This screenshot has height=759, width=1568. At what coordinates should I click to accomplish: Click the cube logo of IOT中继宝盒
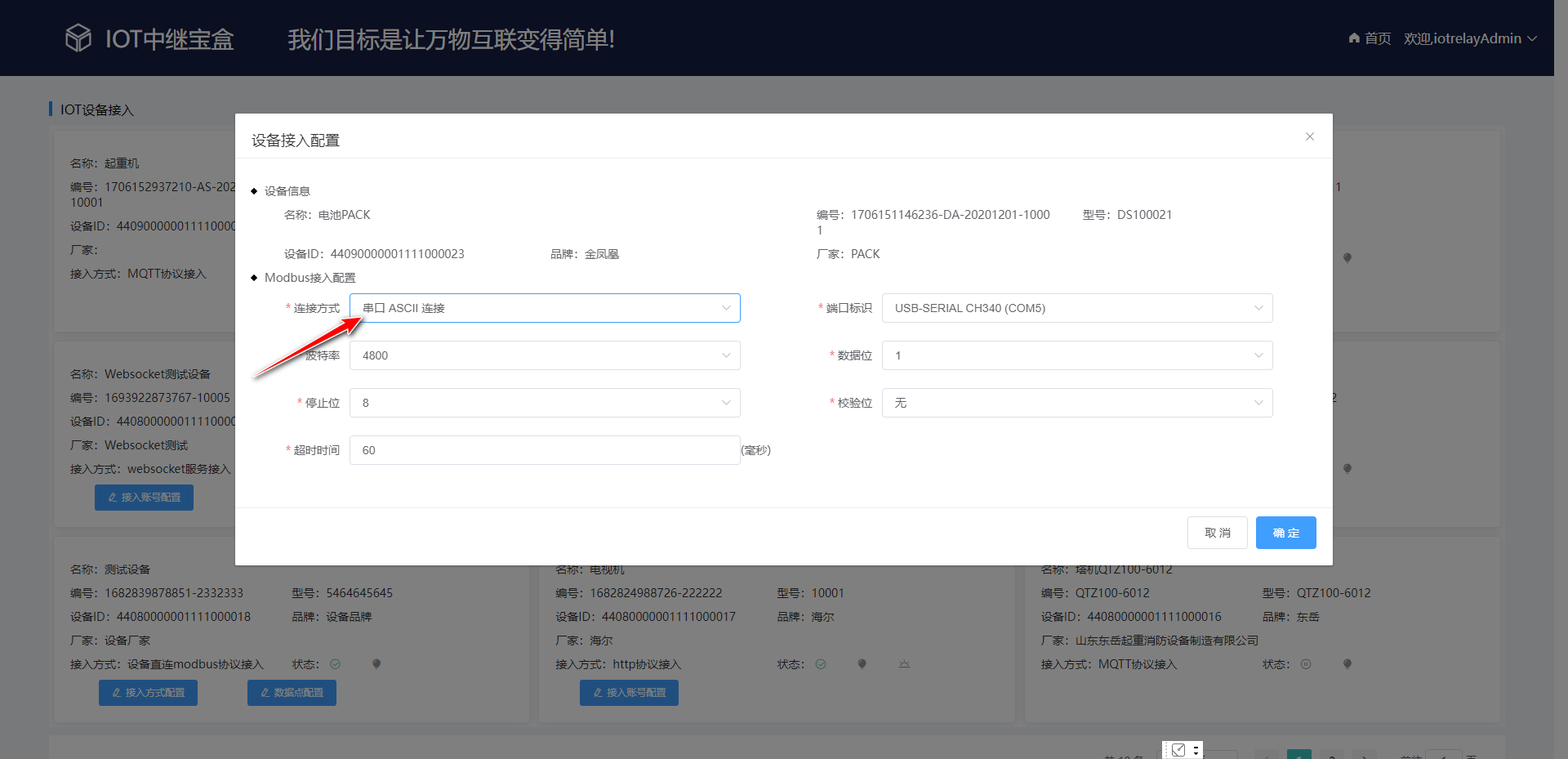[78, 38]
